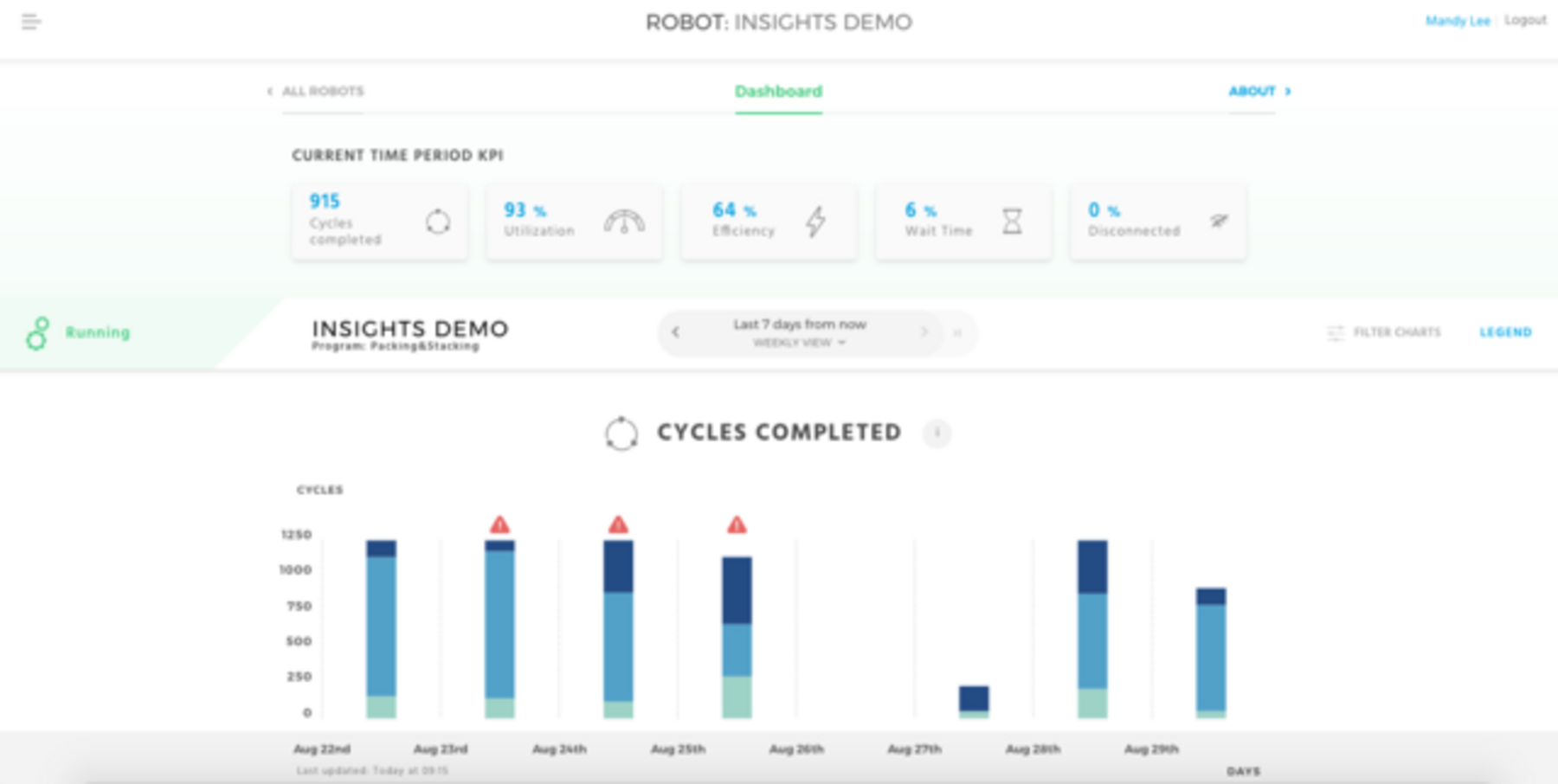Open the Weekly View dropdown

(x=799, y=343)
